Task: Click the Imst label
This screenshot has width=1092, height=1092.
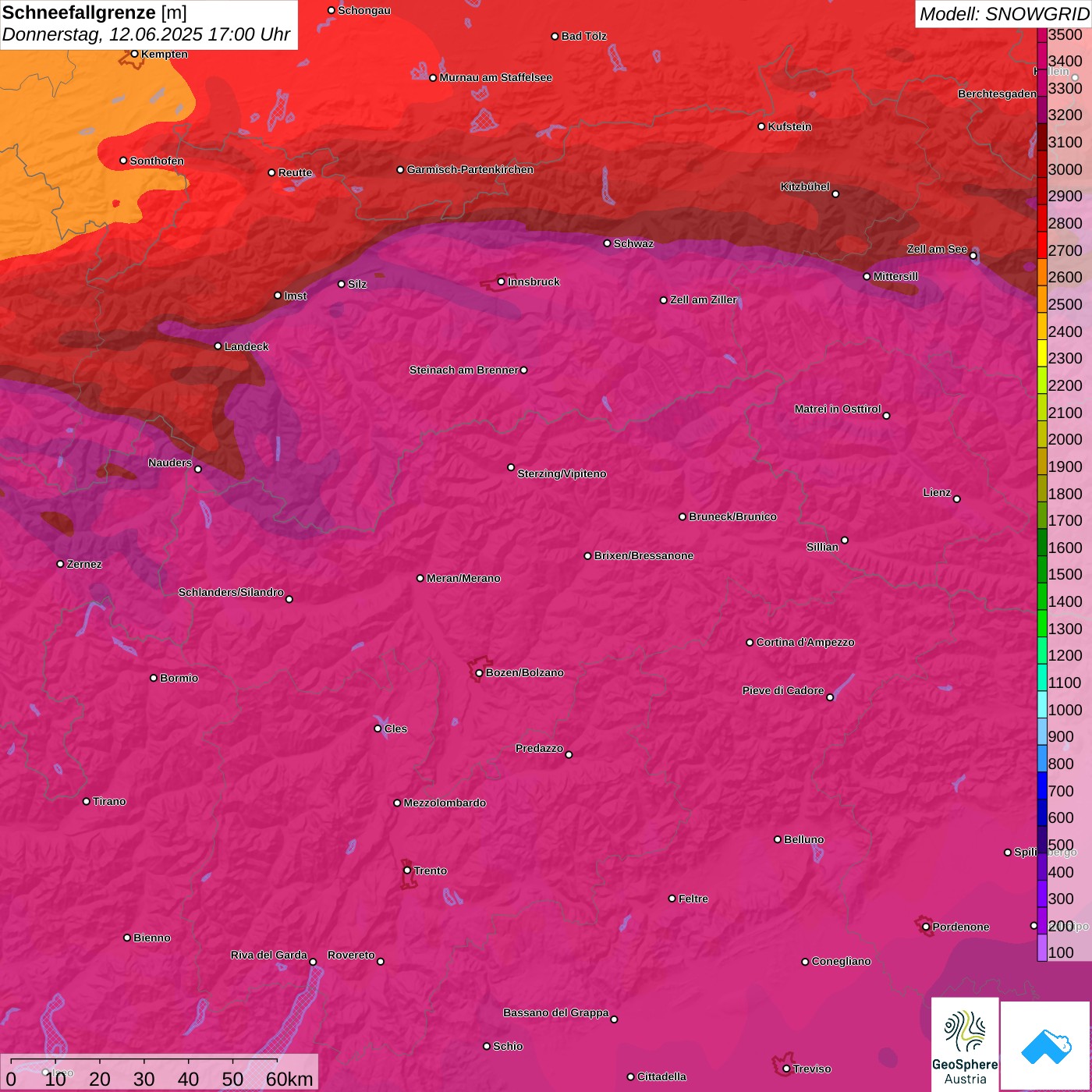Action: point(296,296)
